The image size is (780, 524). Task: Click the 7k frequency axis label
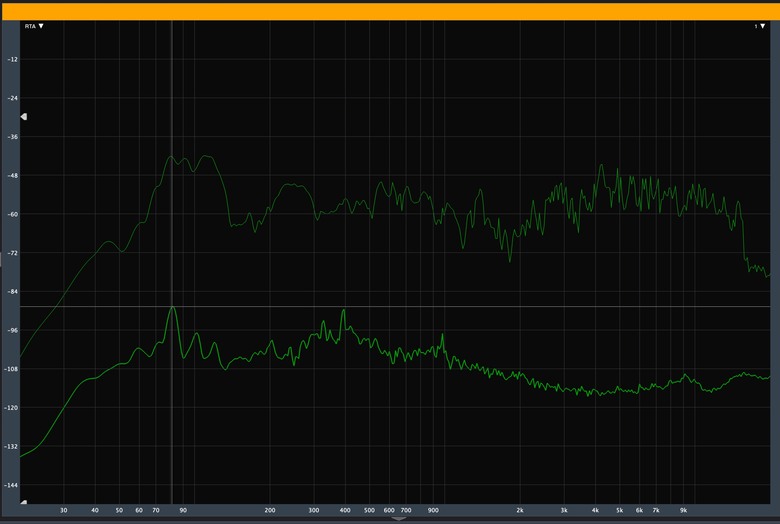click(656, 510)
